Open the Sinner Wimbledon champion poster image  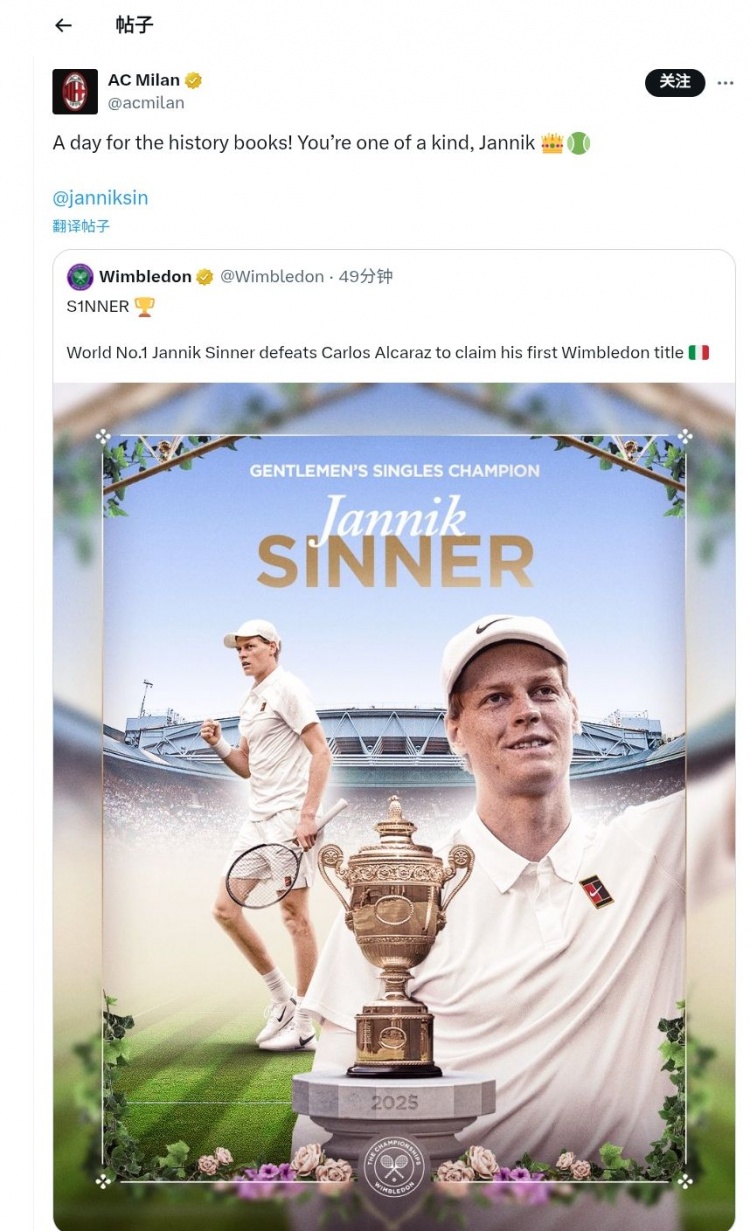click(x=394, y=800)
